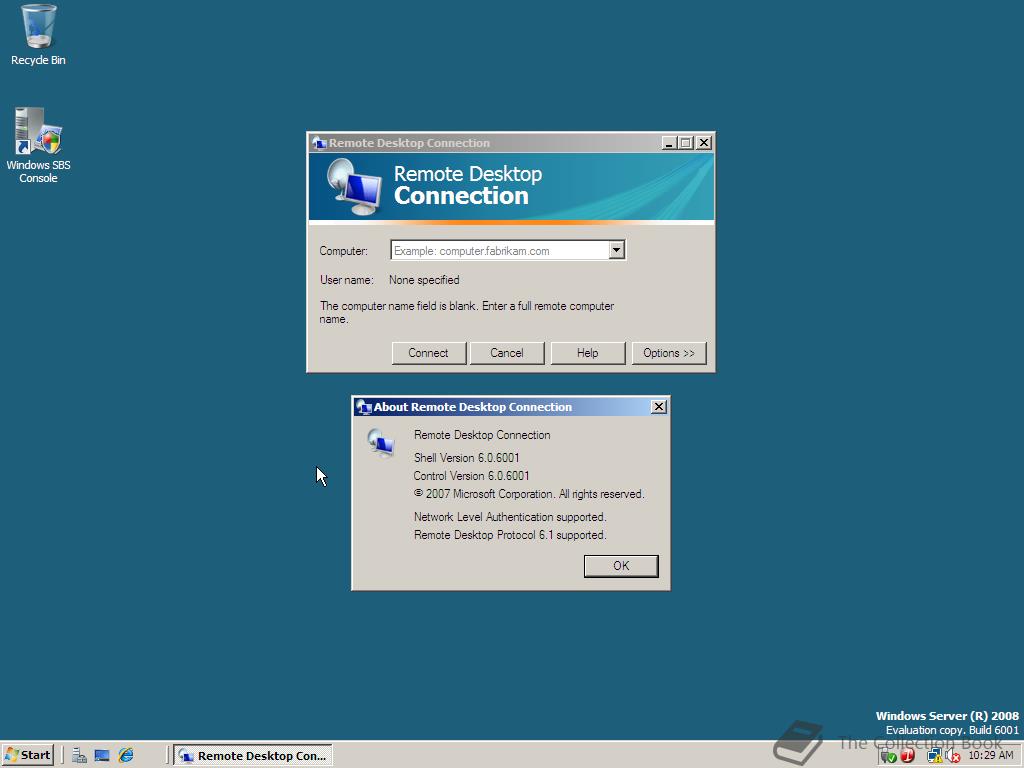Expand the Computer name dropdown arrow

point(617,250)
